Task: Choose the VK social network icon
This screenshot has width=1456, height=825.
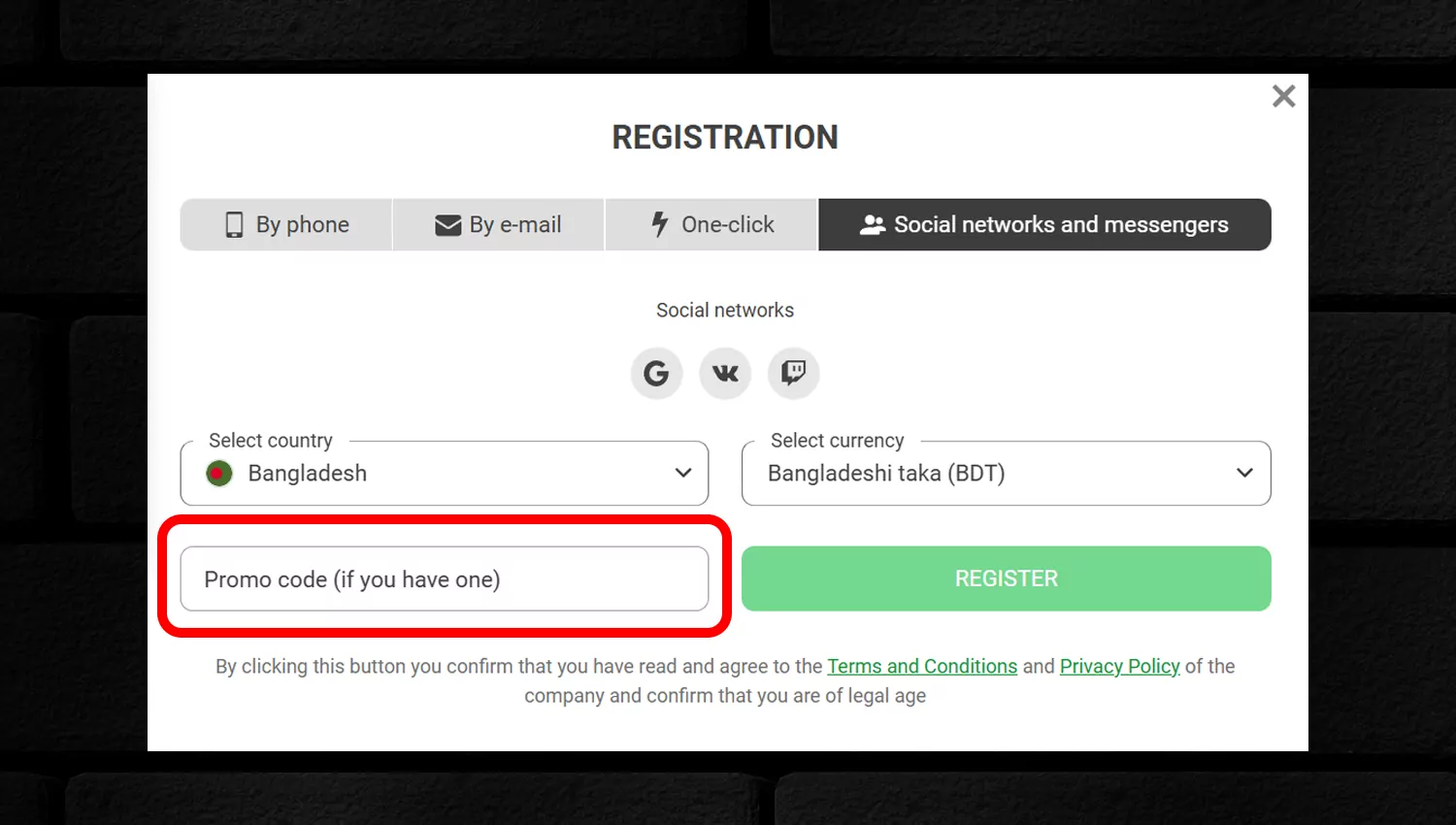Action: (725, 373)
